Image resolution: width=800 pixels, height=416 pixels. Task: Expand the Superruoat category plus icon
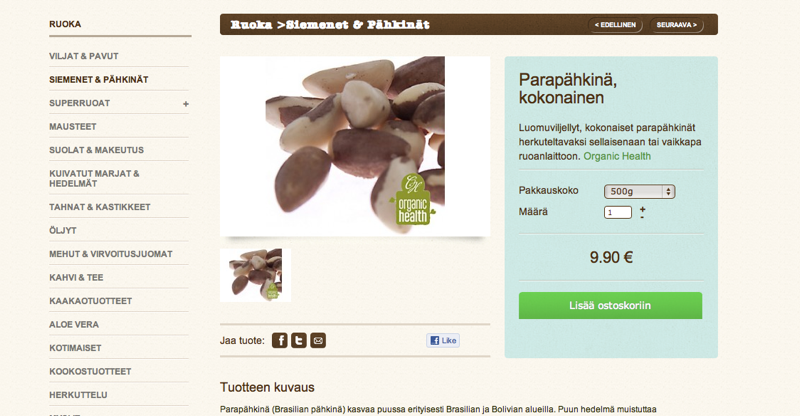(x=186, y=104)
